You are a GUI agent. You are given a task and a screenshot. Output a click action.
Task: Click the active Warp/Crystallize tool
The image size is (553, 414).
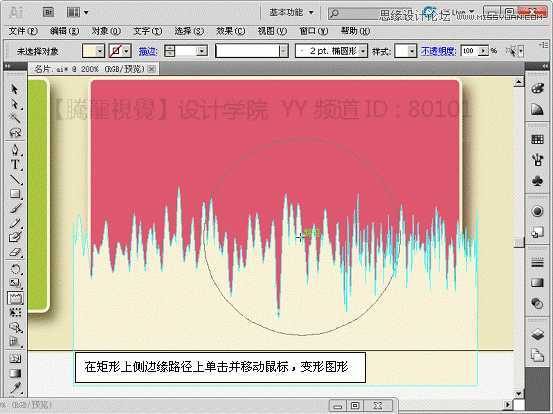tap(15, 298)
